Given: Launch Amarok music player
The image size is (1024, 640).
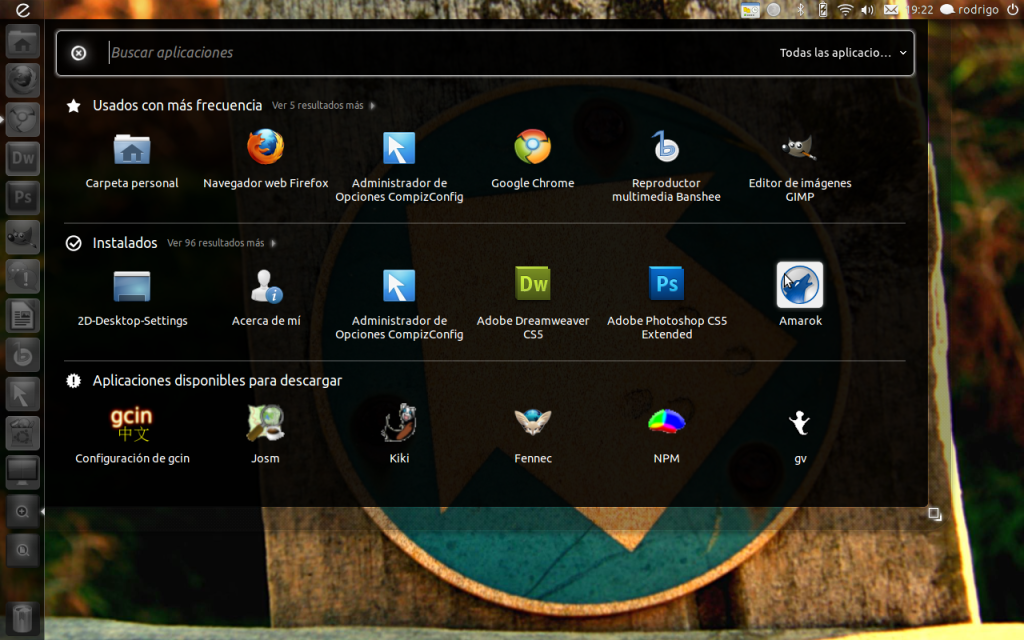Looking at the screenshot, I should [x=800, y=295].
